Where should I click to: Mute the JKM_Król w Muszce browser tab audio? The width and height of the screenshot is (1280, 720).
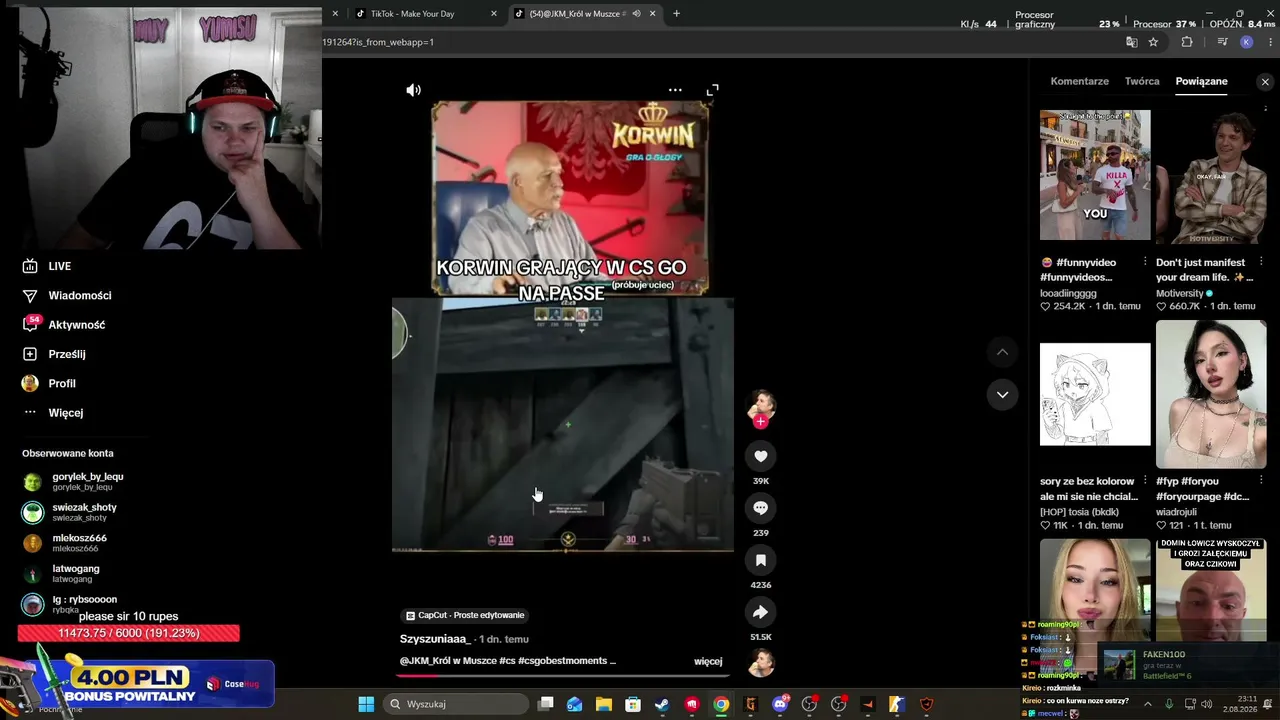point(636,14)
